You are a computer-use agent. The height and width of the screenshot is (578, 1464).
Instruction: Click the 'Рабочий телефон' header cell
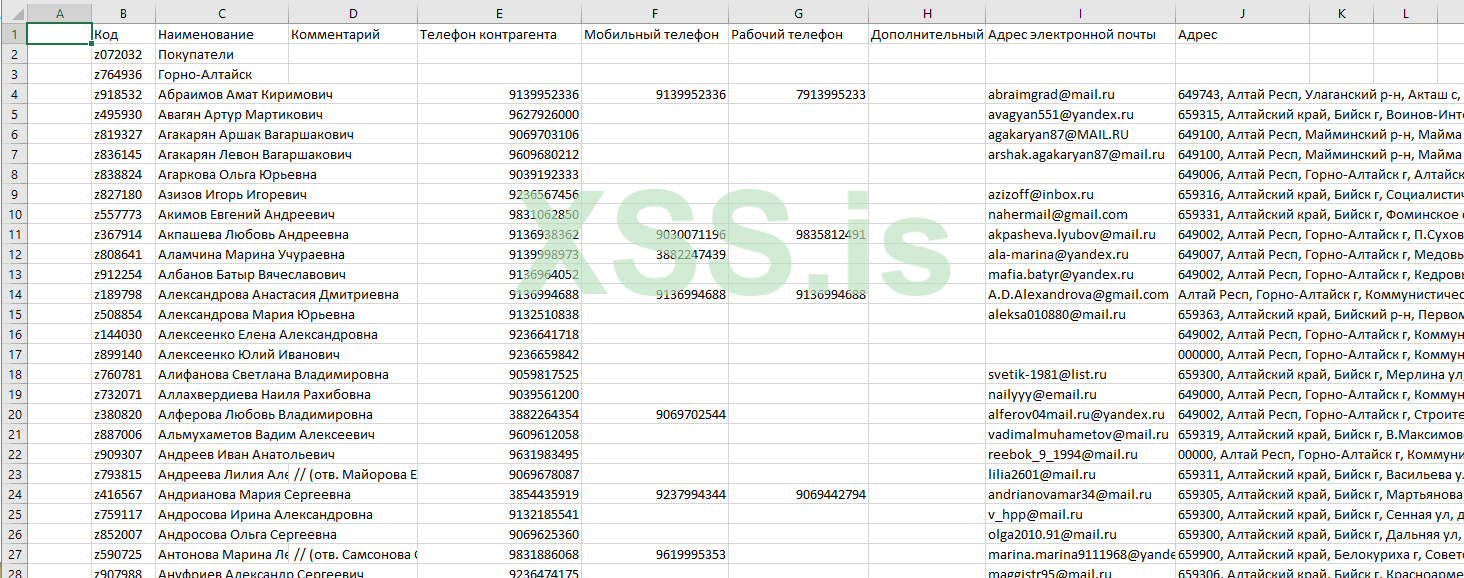point(798,34)
